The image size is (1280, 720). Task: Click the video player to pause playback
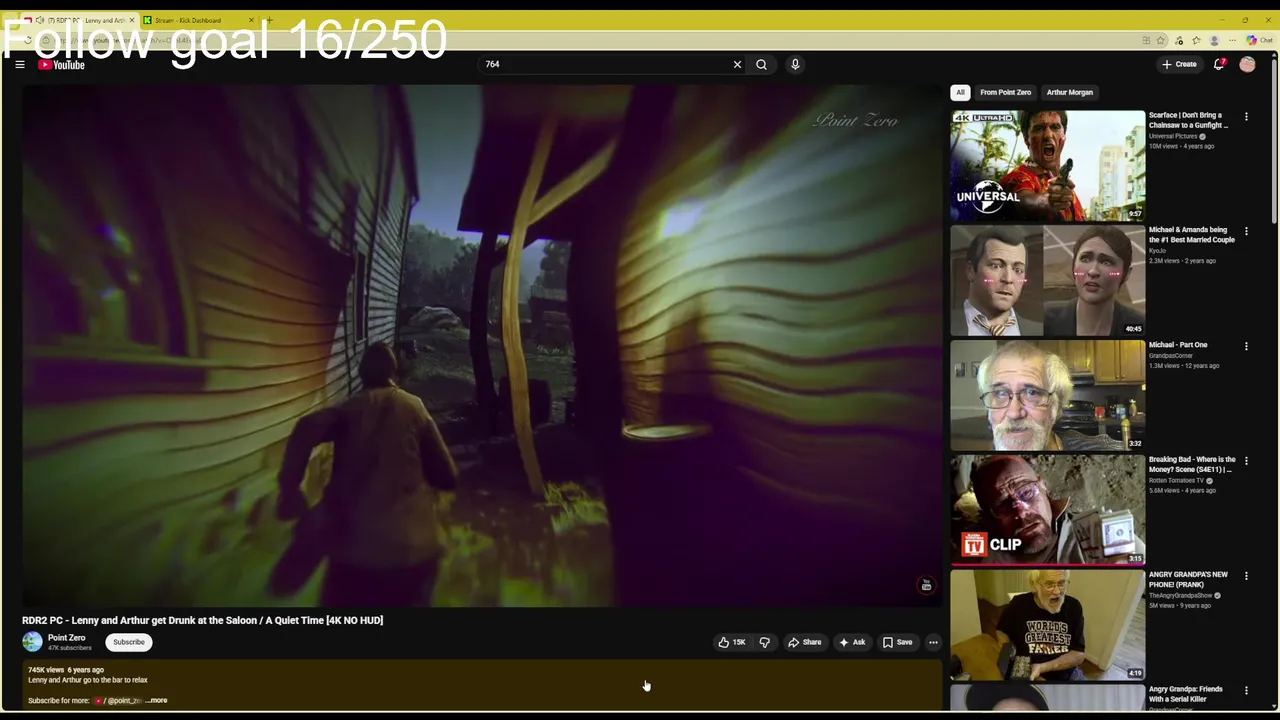pyautogui.click(x=481, y=345)
